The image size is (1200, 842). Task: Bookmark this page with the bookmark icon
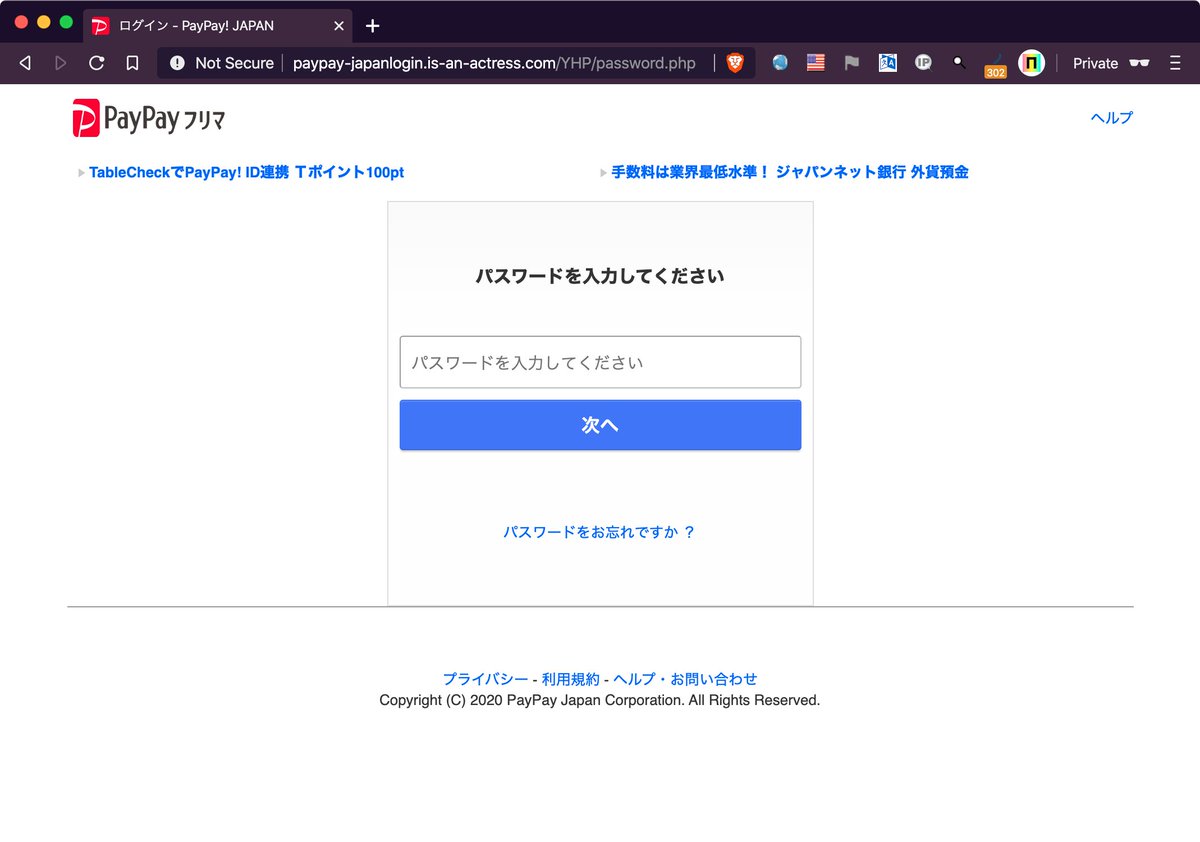(x=132, y=63)
